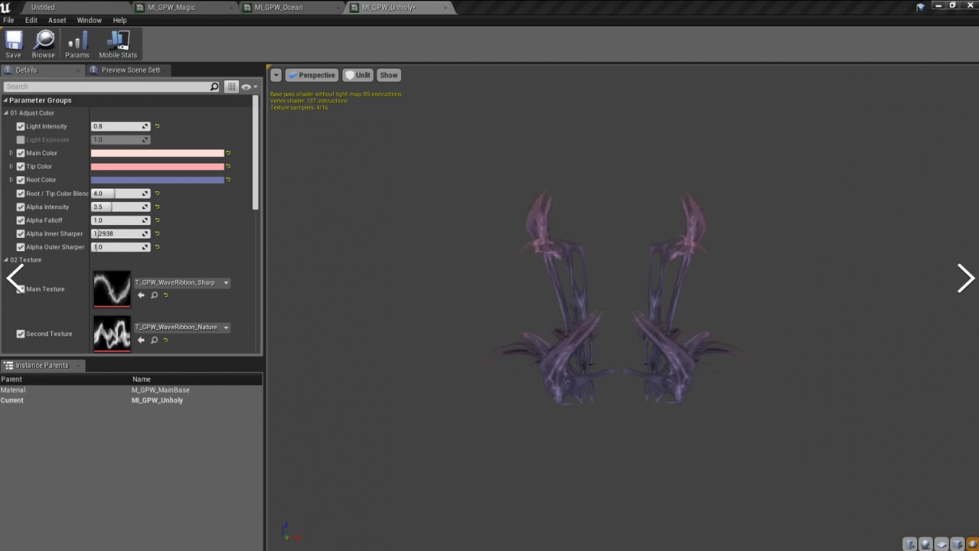Reset Root / Tip Color Blend value

pyautogui.click(x=157, y=193)
